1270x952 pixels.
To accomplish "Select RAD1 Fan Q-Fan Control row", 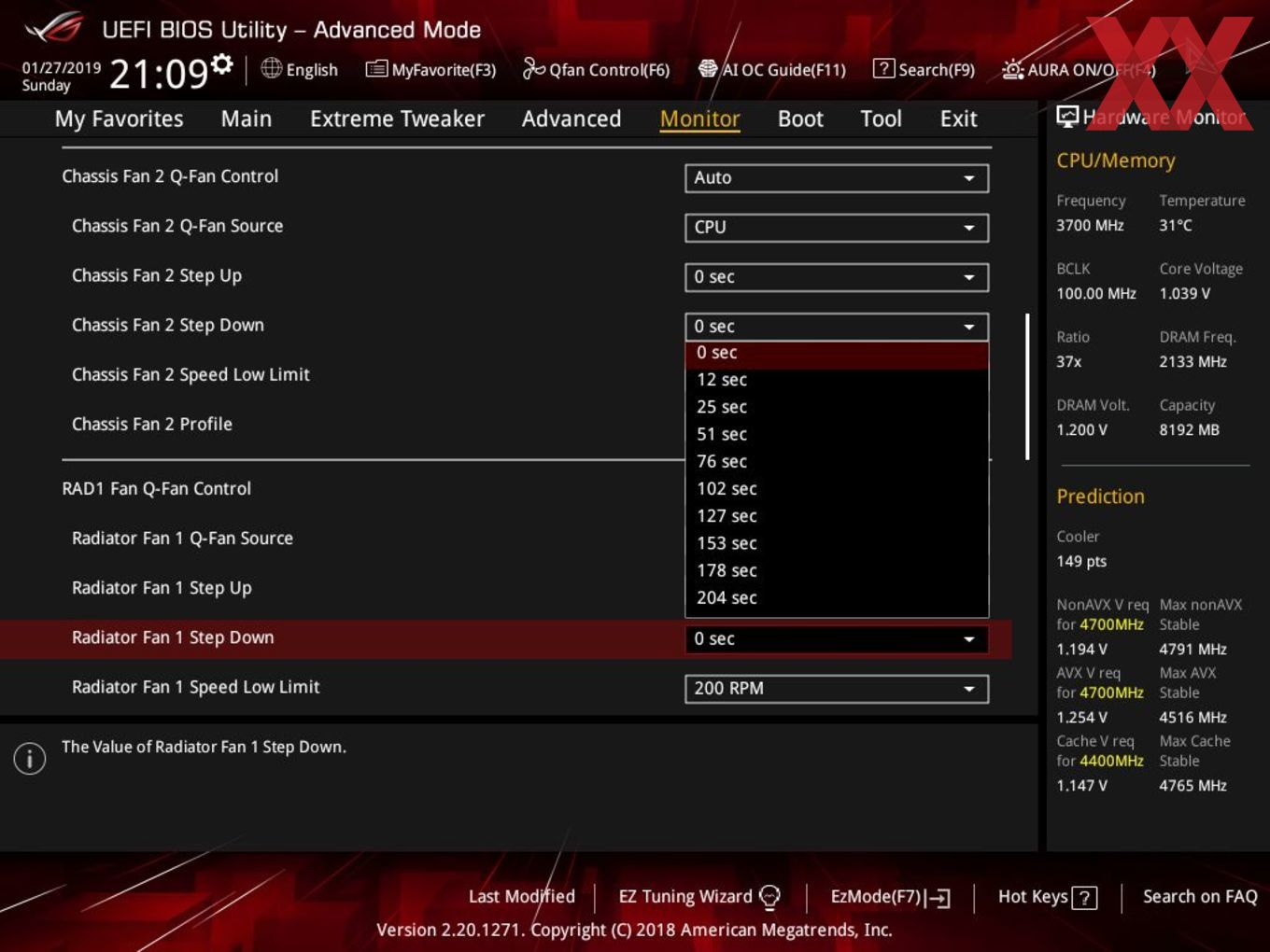I will pyautogui.click(x=156, y=488).
